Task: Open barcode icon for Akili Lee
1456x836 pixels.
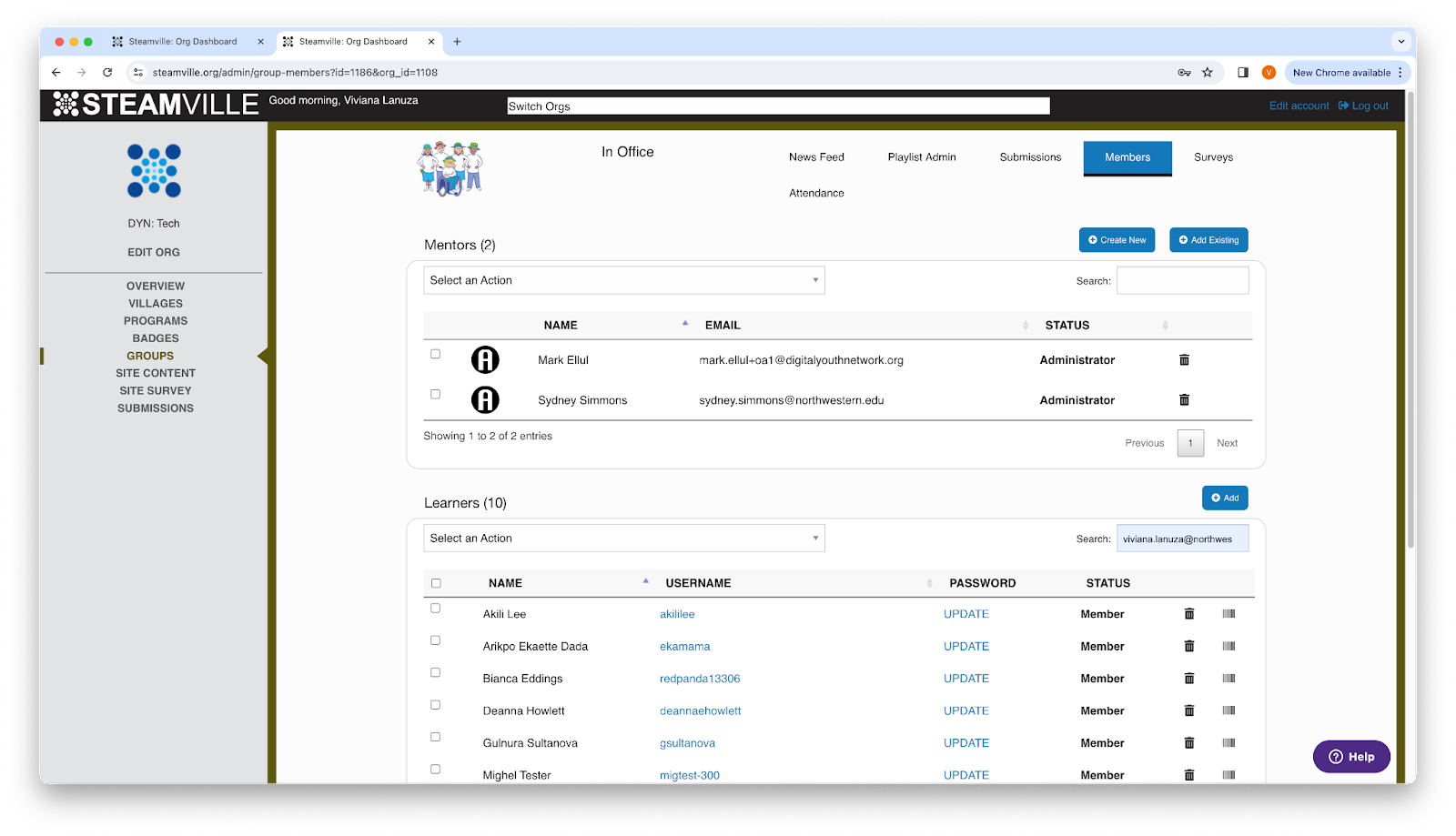Action: coord(1228,614)
